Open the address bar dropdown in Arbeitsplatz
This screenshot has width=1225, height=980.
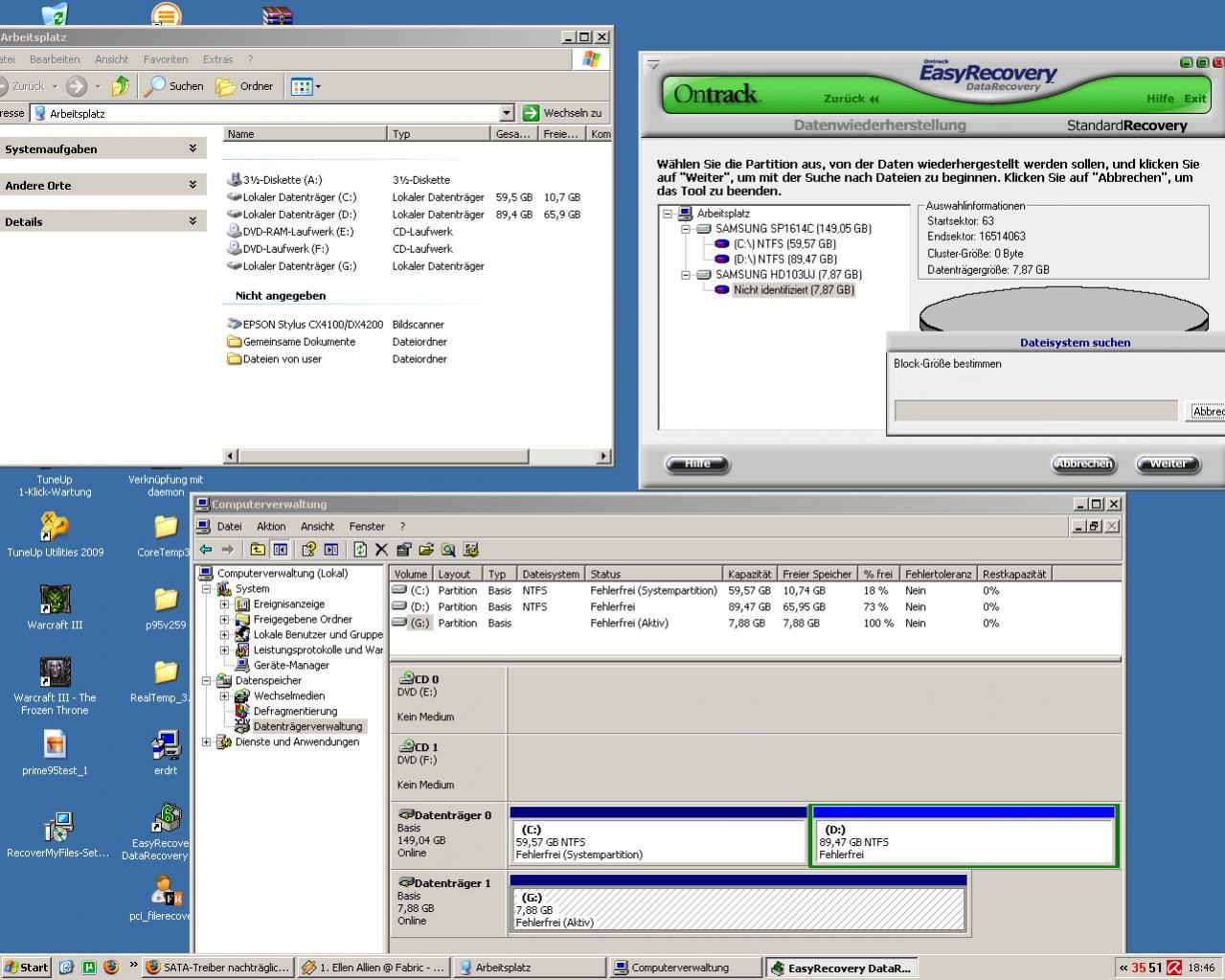tap(507, 113)
